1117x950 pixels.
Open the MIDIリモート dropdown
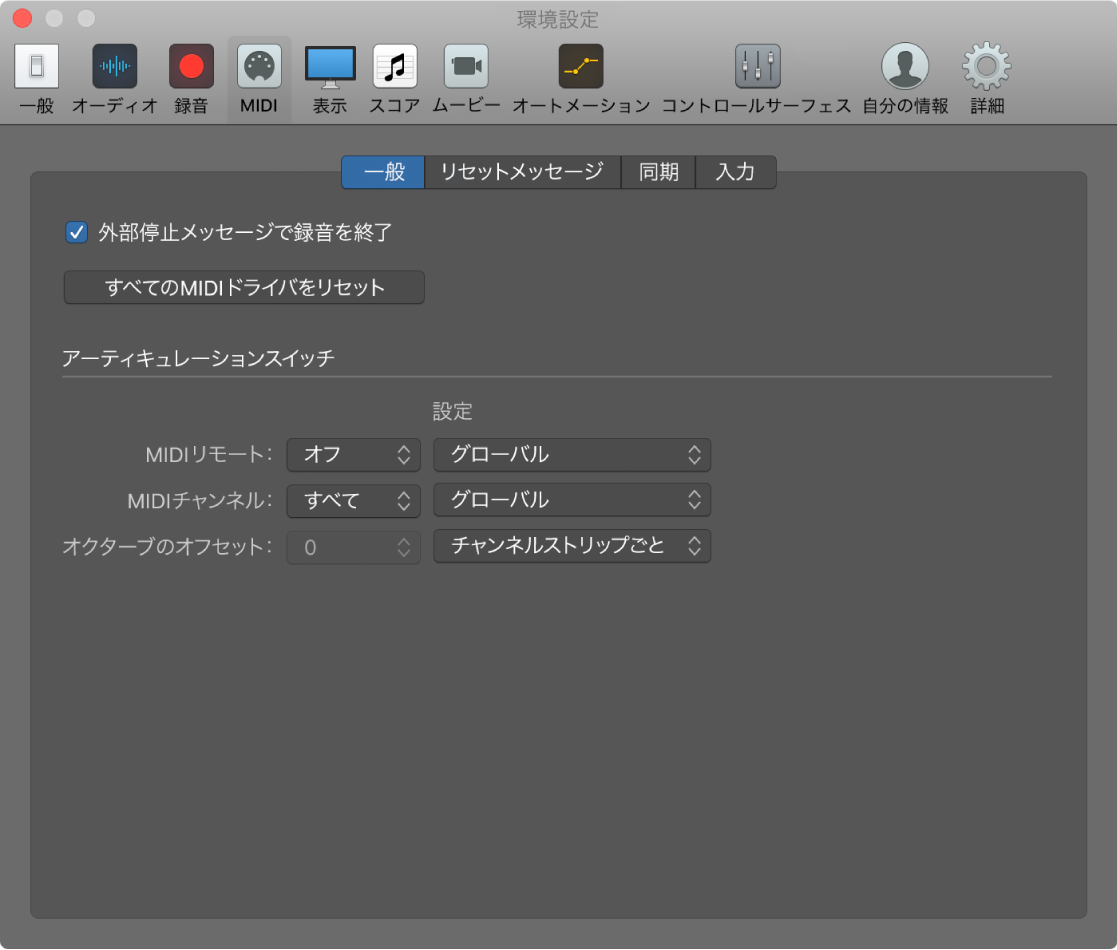(x=353, y=455)
